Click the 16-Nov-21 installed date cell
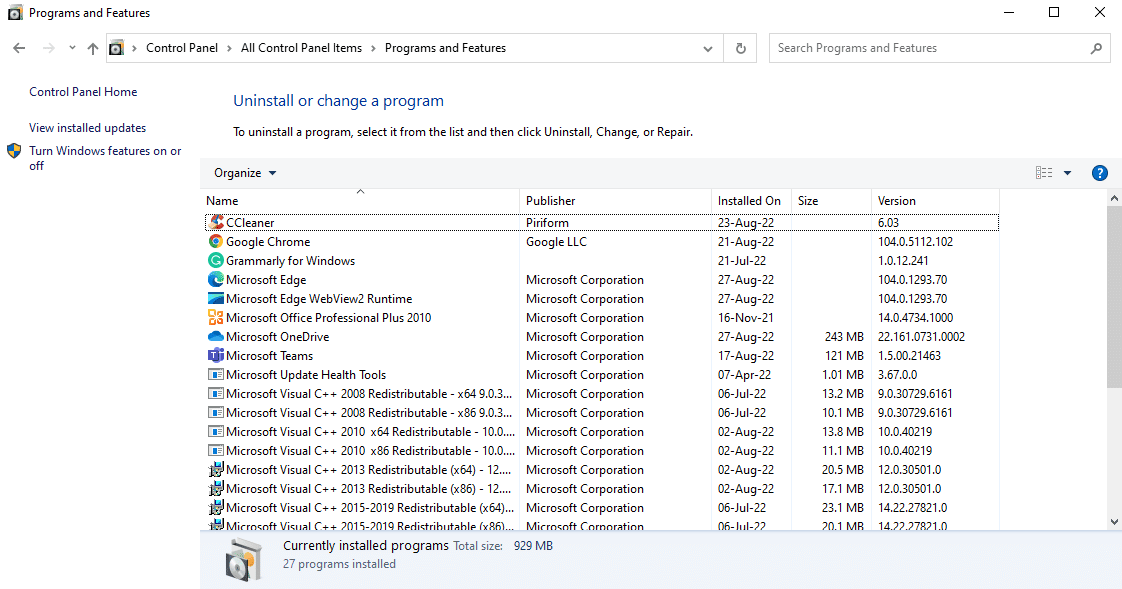Image resolution: width=1122 pixels, height=589 pixels. (x=745, y=318)
